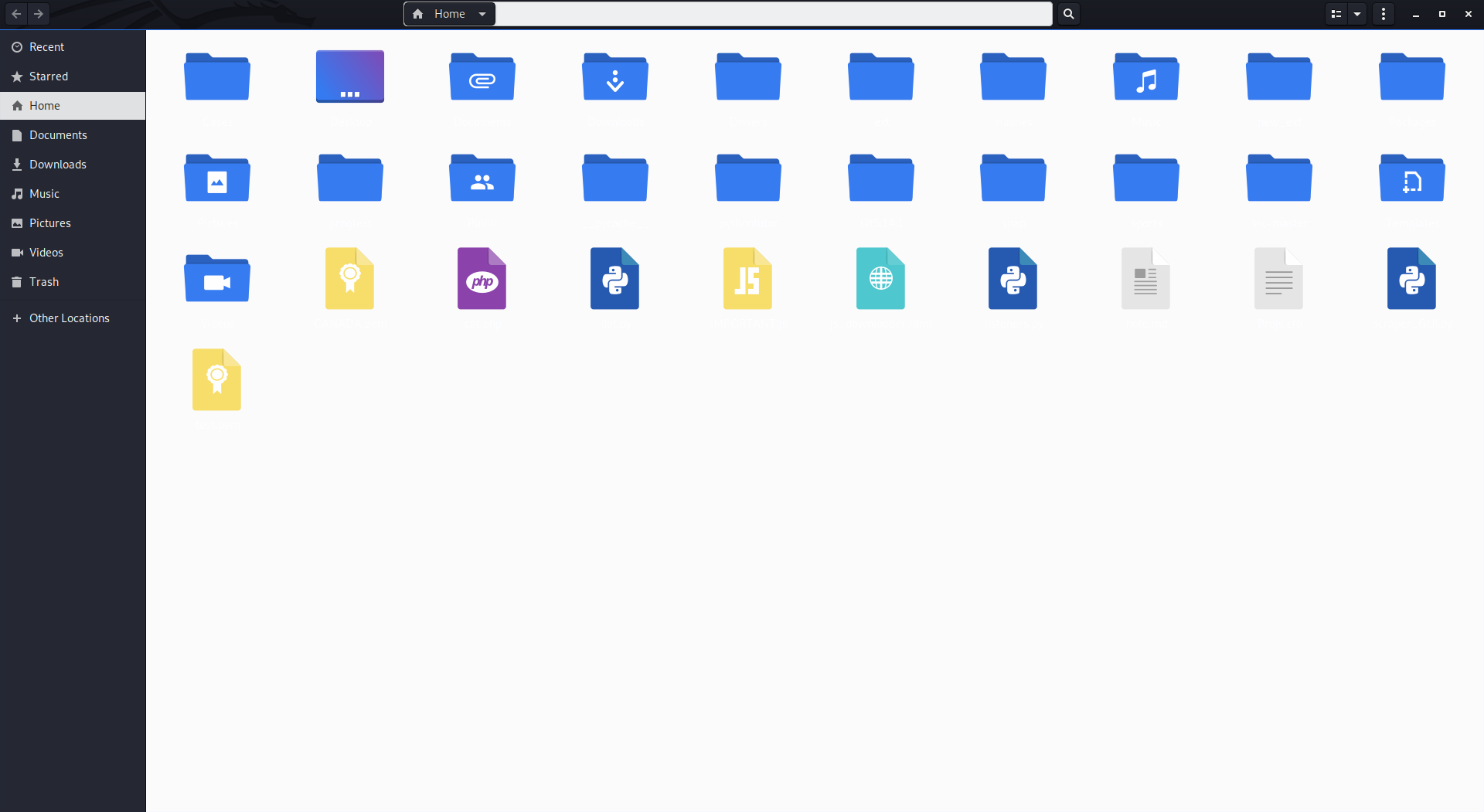The height and width of the screenshot is (812, 1484).
Task: Open the view options dropdown arrow
Action: pyautogui.click(x=1357, y=14)
